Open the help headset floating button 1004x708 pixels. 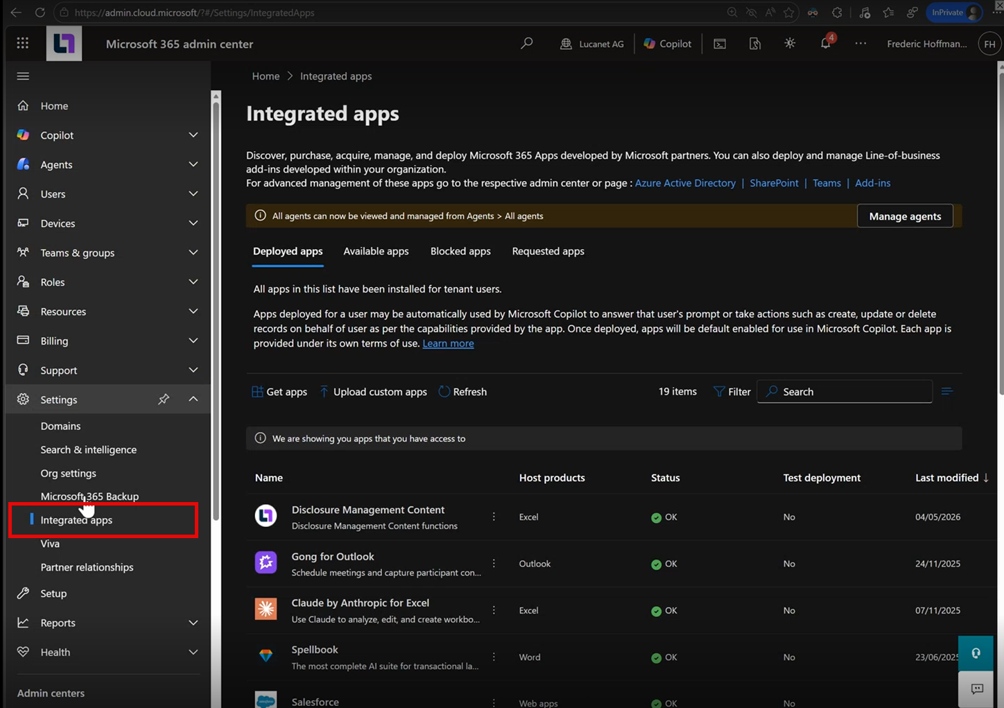976,654
